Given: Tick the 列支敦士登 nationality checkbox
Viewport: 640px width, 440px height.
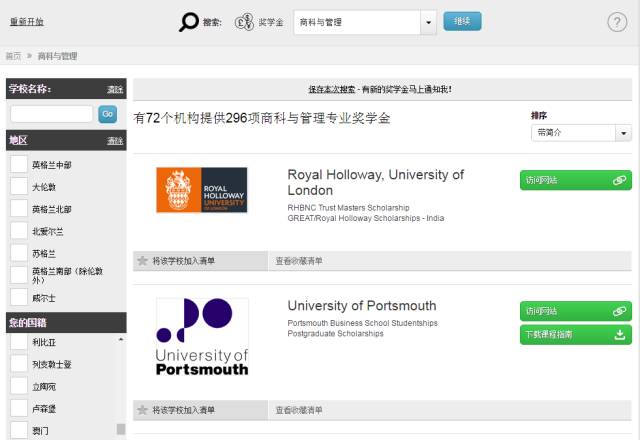Looking at the screenshot, I should coord(19,364).
